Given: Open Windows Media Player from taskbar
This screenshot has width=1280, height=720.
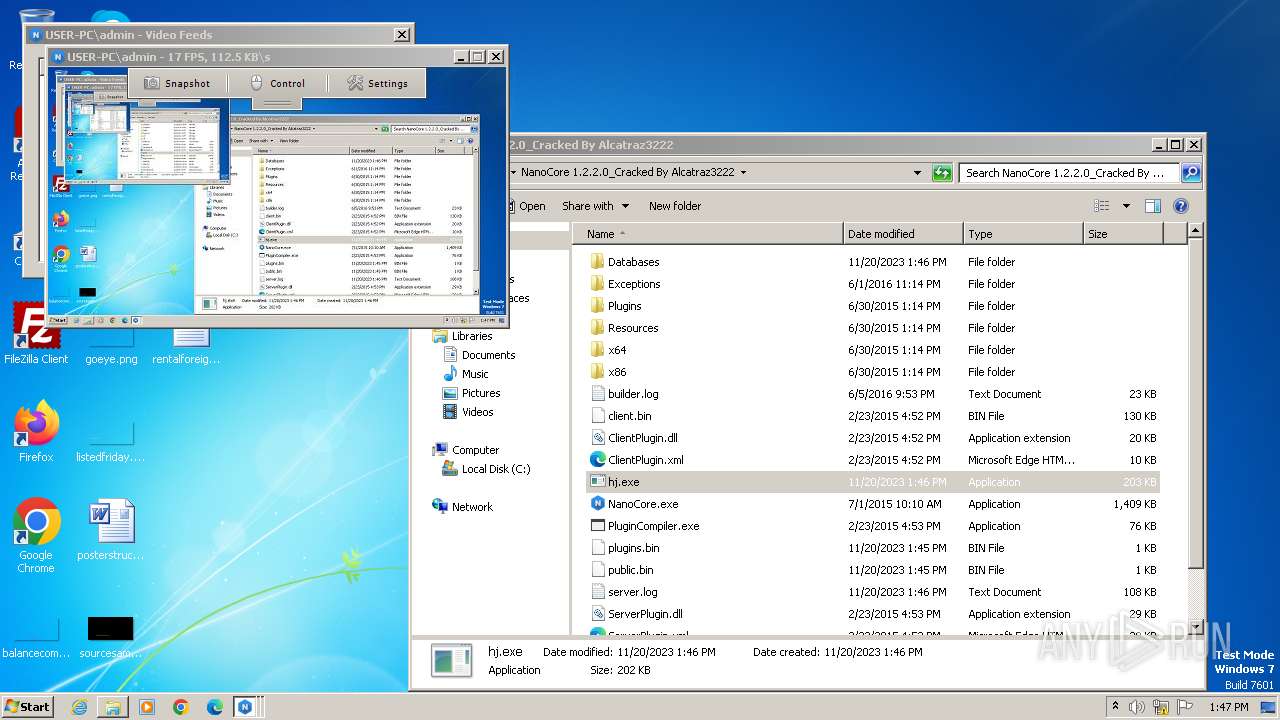Looking at the screenshot, I should point(147,707).
